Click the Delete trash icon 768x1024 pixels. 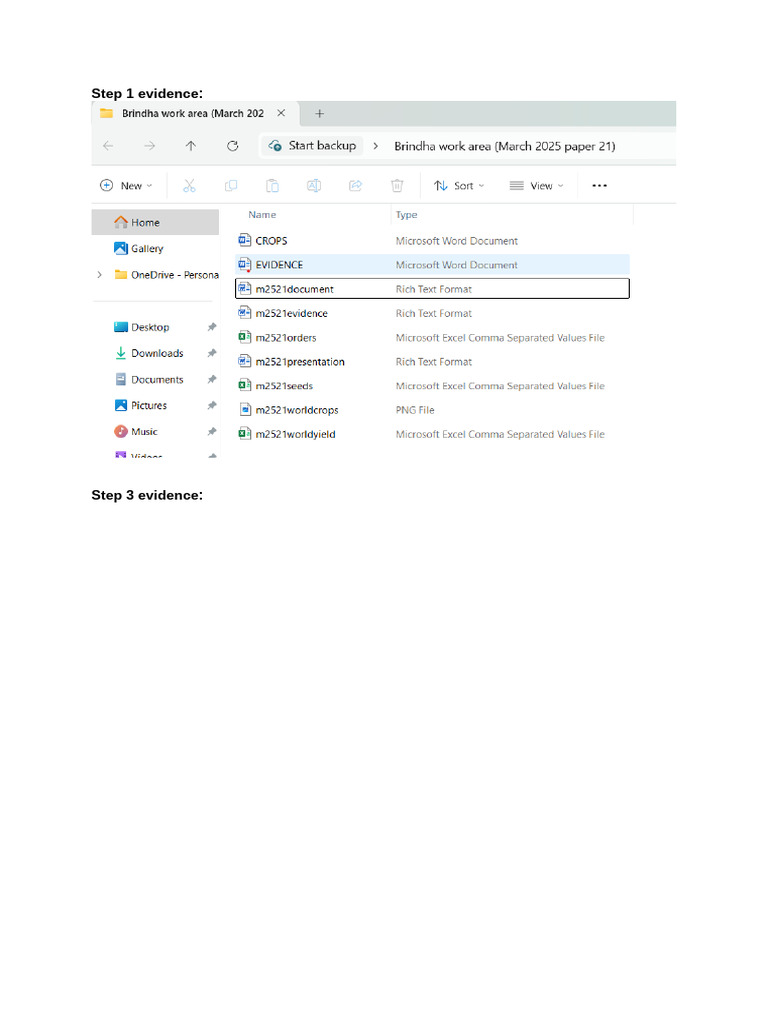[397, 185]
